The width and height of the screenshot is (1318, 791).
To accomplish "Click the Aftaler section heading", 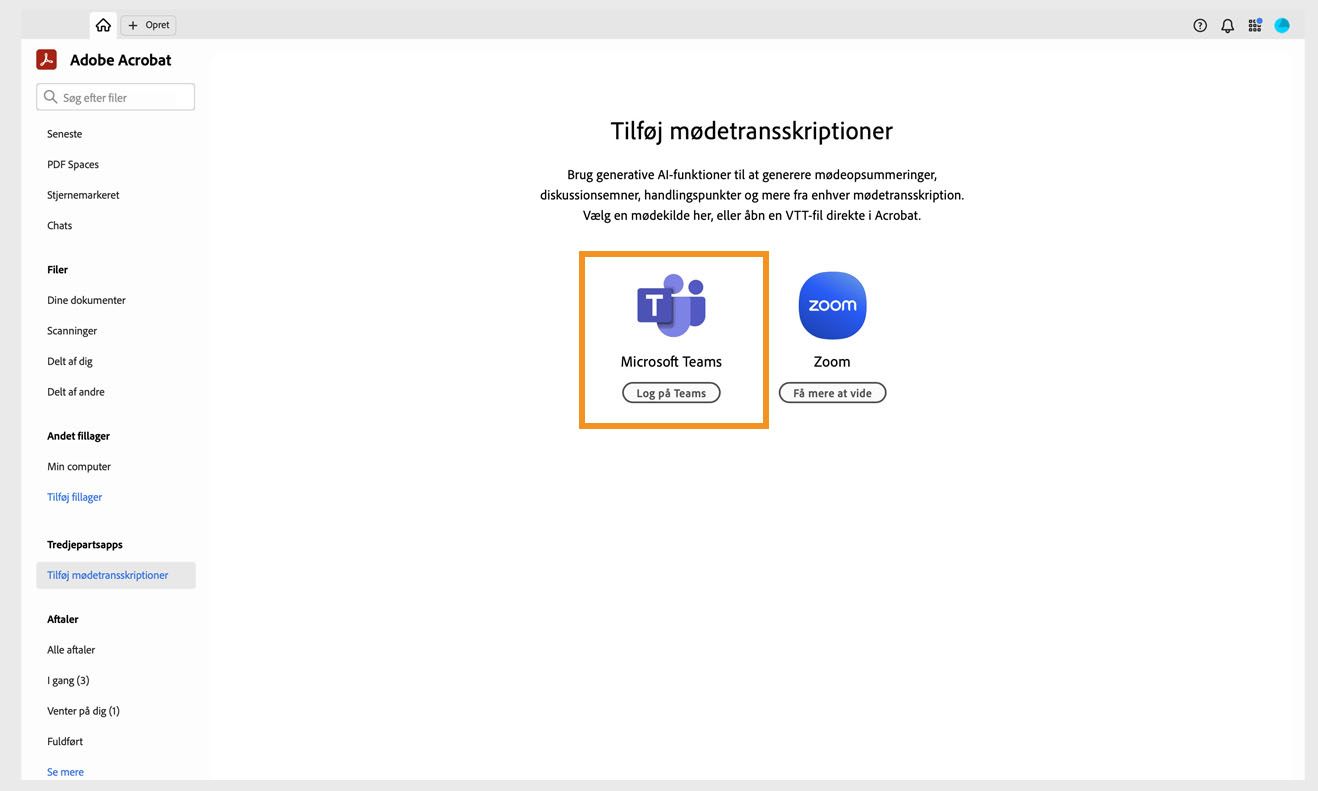I will [63, 619].
